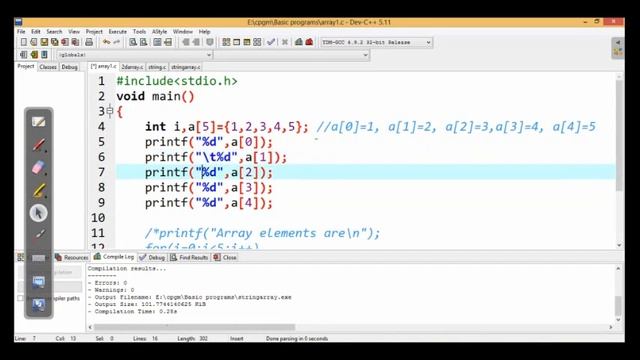Select the array1.c file tab
The image size is (640, 360).
tap(103, 67)
